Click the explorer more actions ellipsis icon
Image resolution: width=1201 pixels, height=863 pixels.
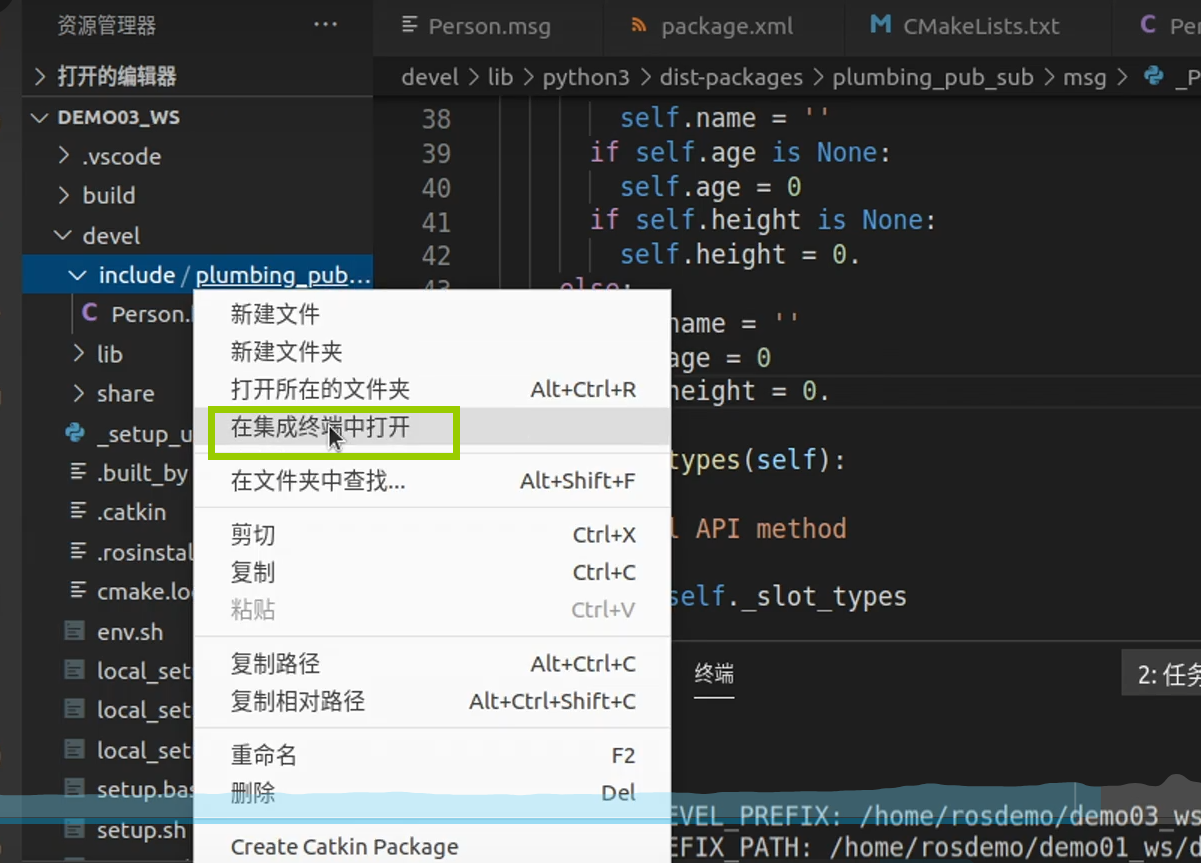click(x=325, y=25)
